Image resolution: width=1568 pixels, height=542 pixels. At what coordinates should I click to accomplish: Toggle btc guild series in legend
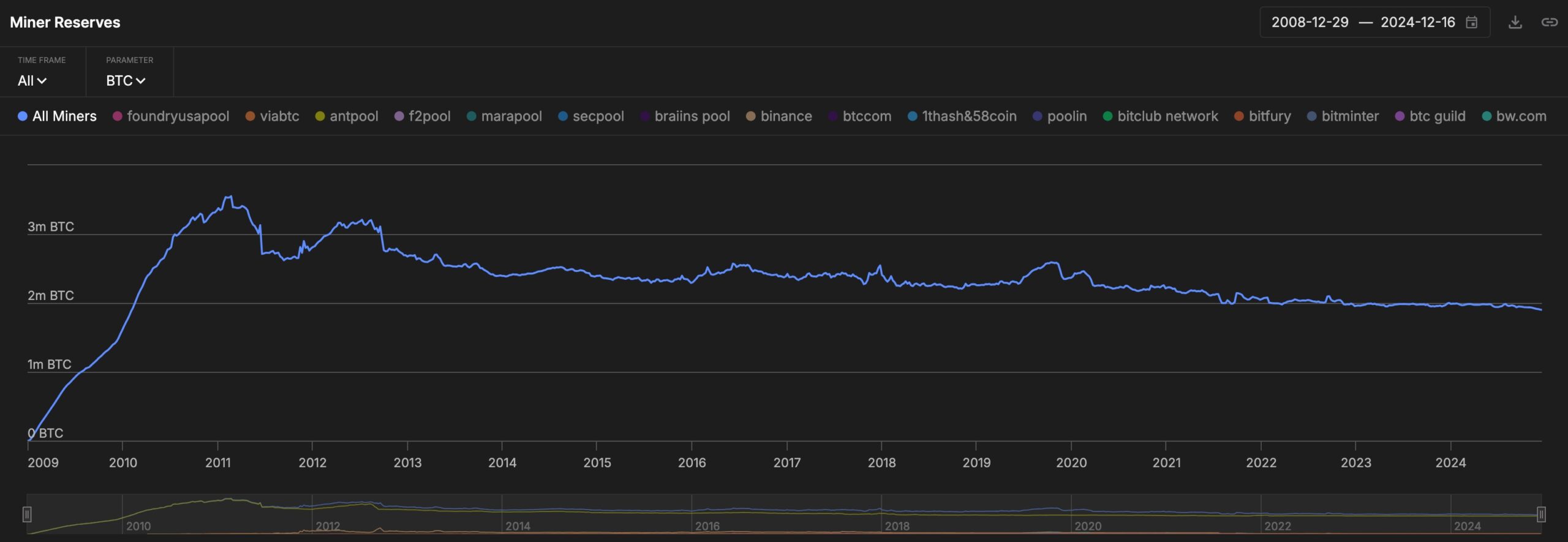click(1430, 116)
